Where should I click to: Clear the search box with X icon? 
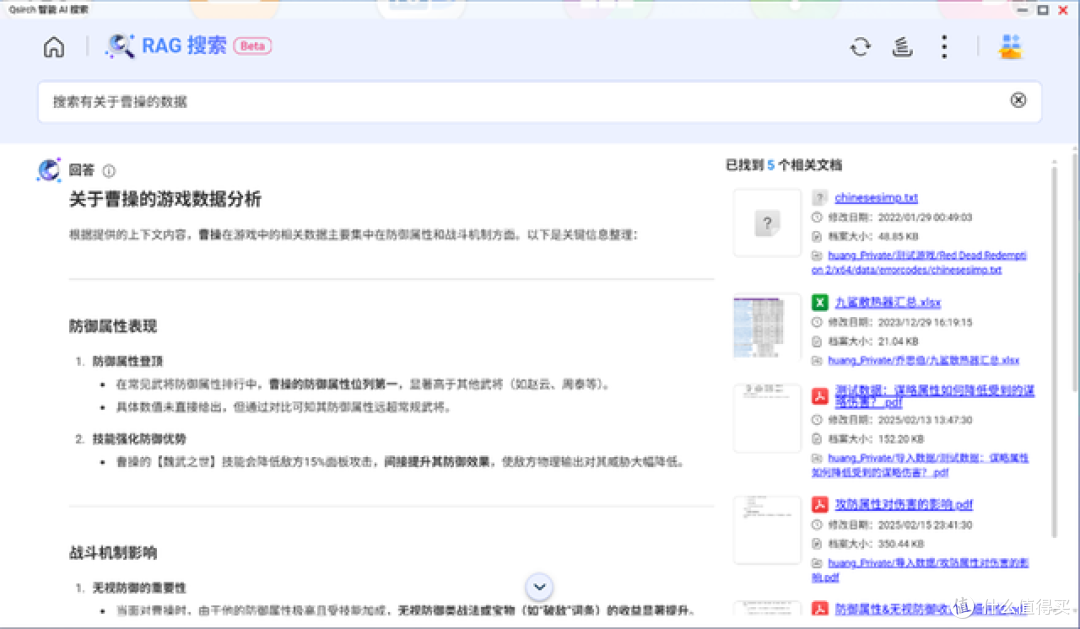pos(1018,101)
